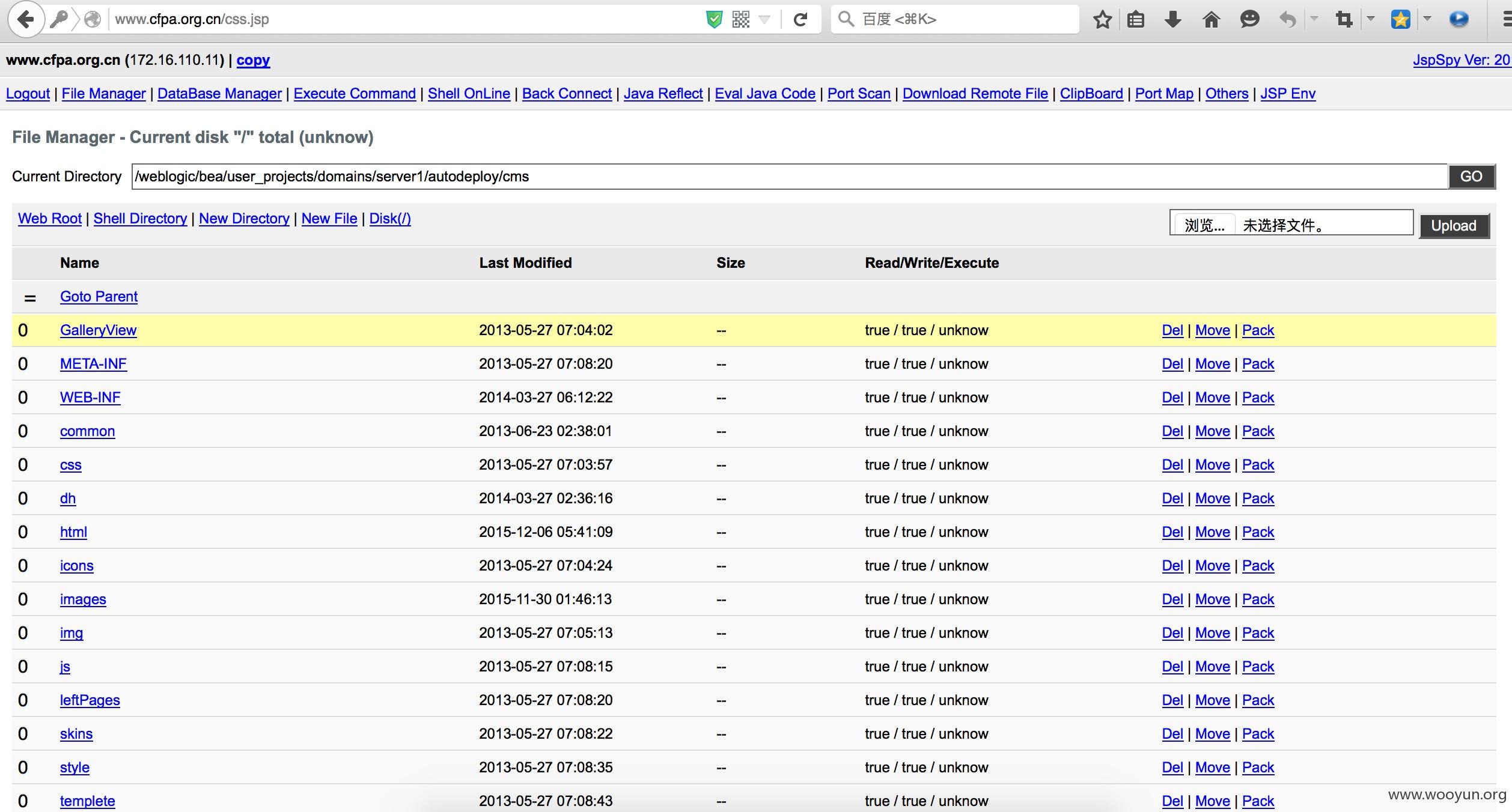Click the undo arrow toolbar icon
This screenshot has width=1512, height=812.
point(1288,20)
